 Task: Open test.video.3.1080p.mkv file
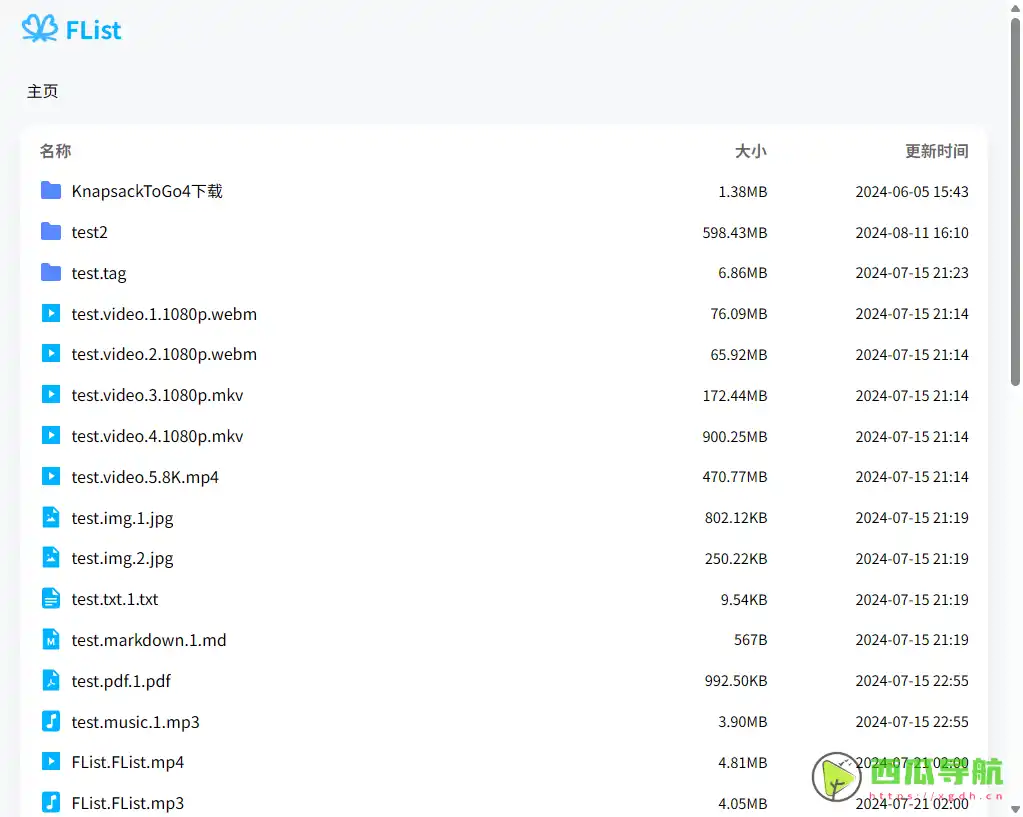[x=157, y=395]
